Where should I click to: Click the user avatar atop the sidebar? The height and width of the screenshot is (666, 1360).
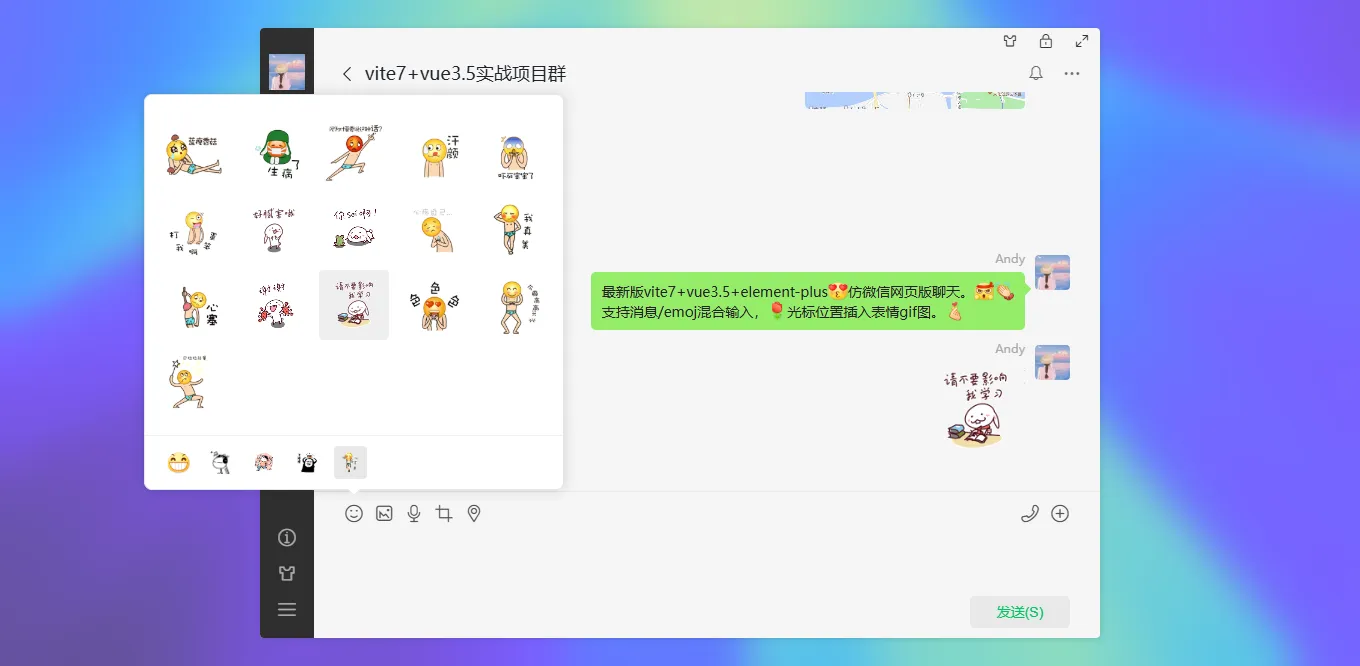tap(287, 72)
